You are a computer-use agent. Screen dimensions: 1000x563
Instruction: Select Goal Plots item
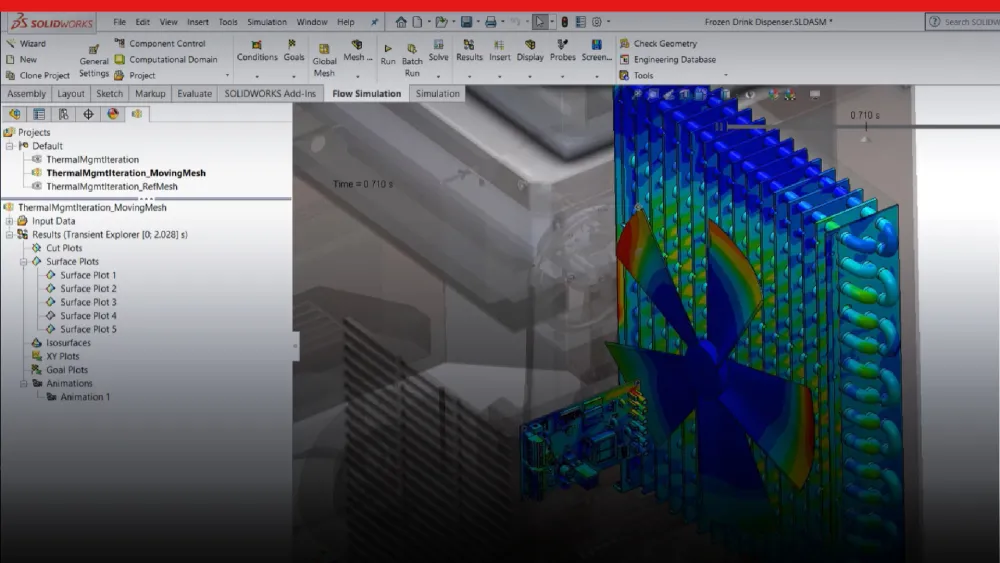(67, 370)
